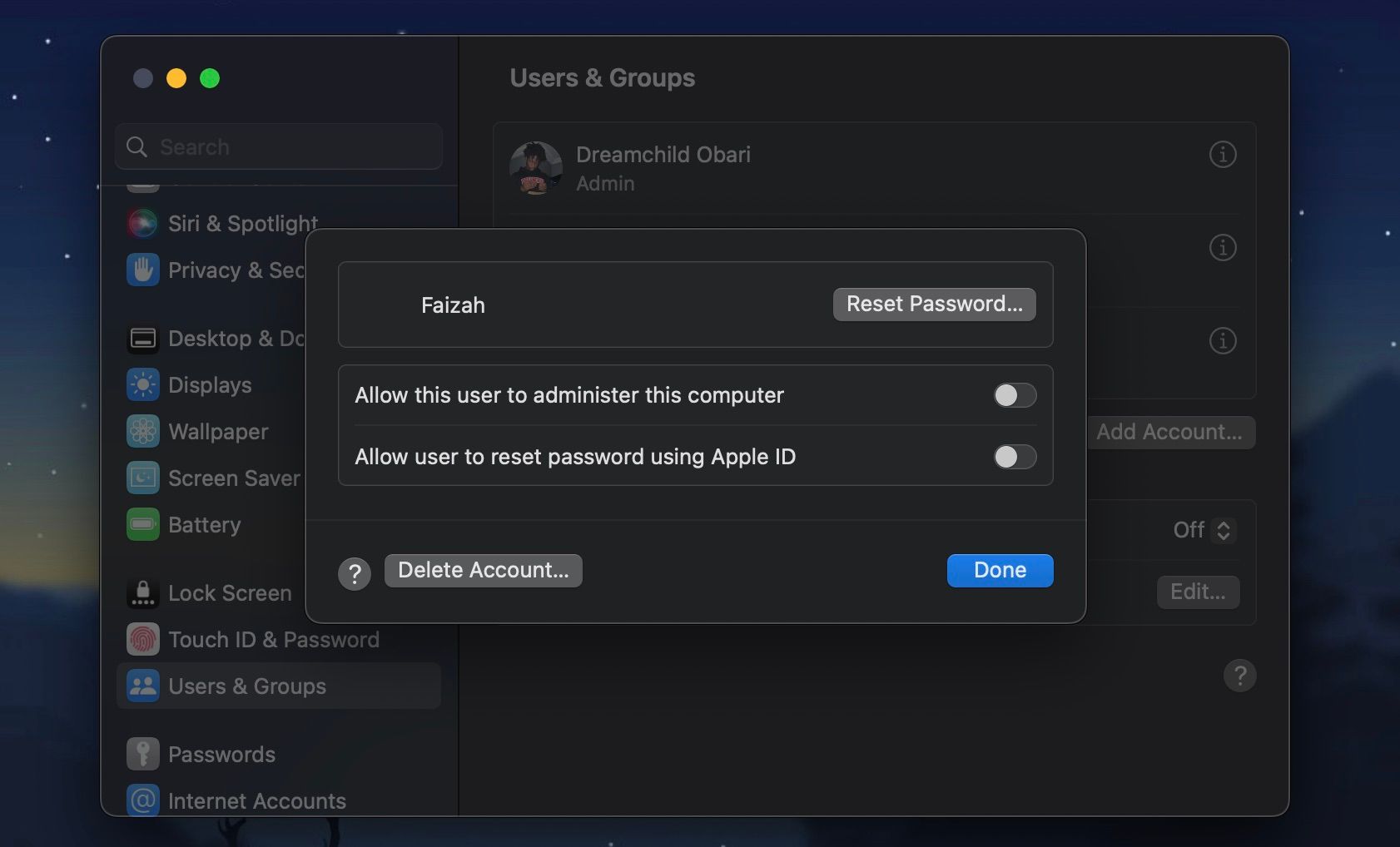Click the dialog help question mark
Screen dimensions: 1400x847
[x=355, y=572]
